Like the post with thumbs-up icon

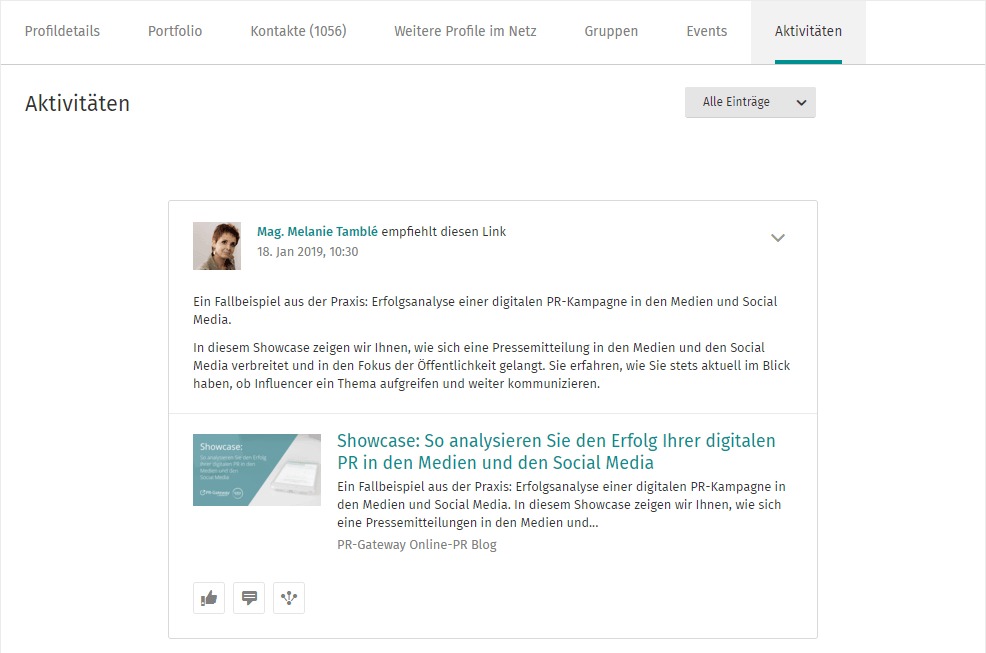209,598
